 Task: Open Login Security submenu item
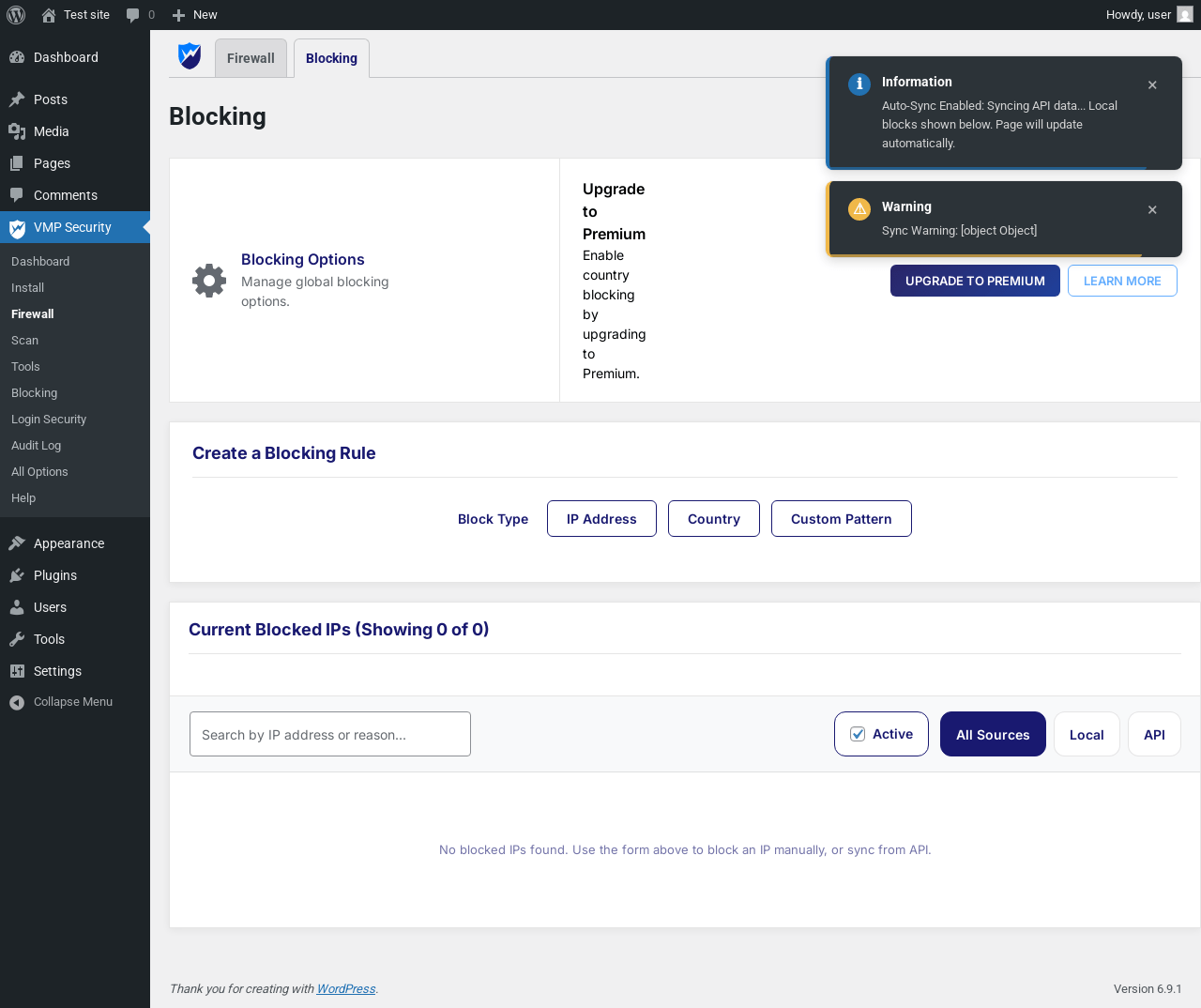[x=49, y=420]
